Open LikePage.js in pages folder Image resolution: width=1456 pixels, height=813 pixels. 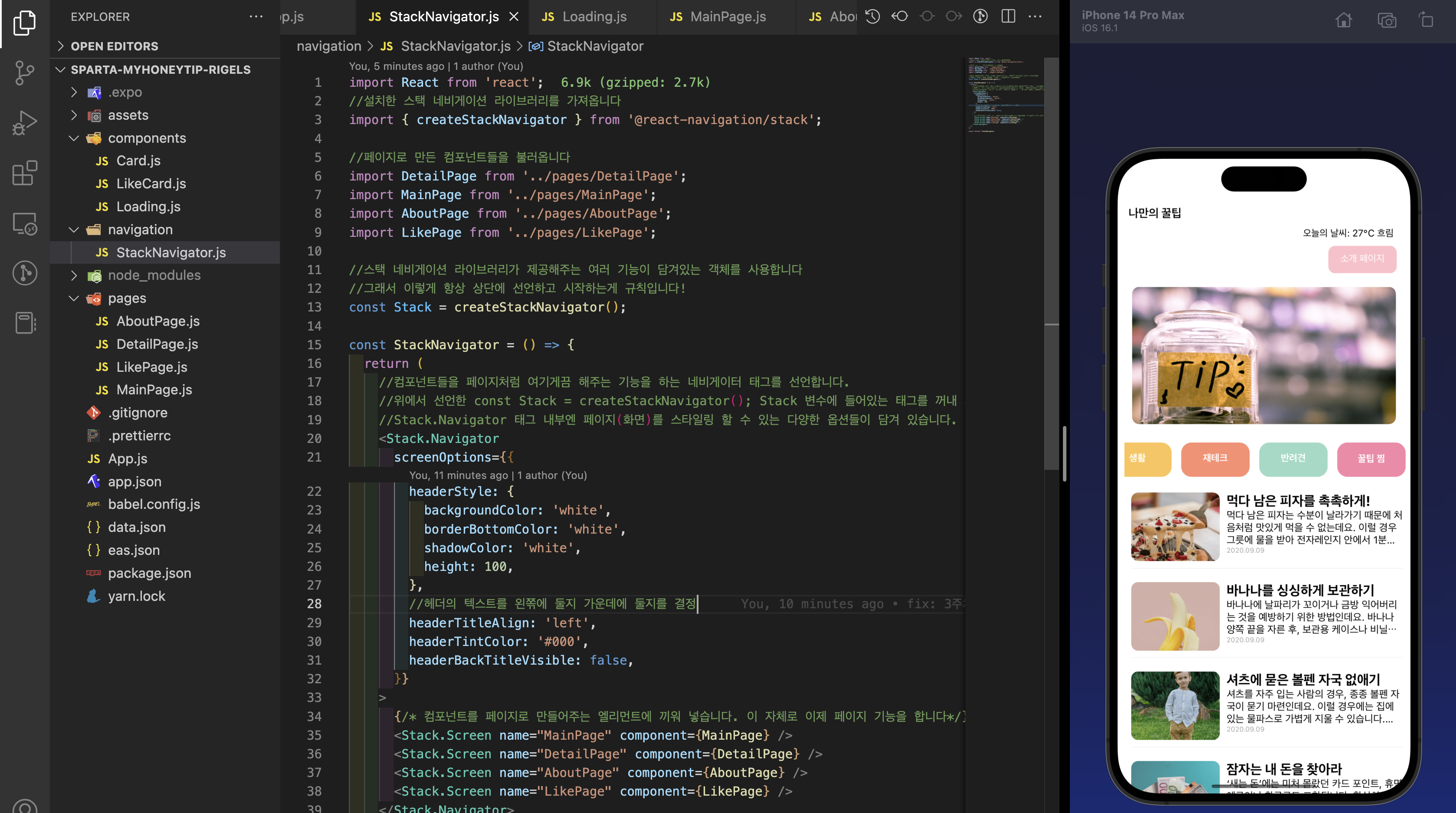click(151, 367)
